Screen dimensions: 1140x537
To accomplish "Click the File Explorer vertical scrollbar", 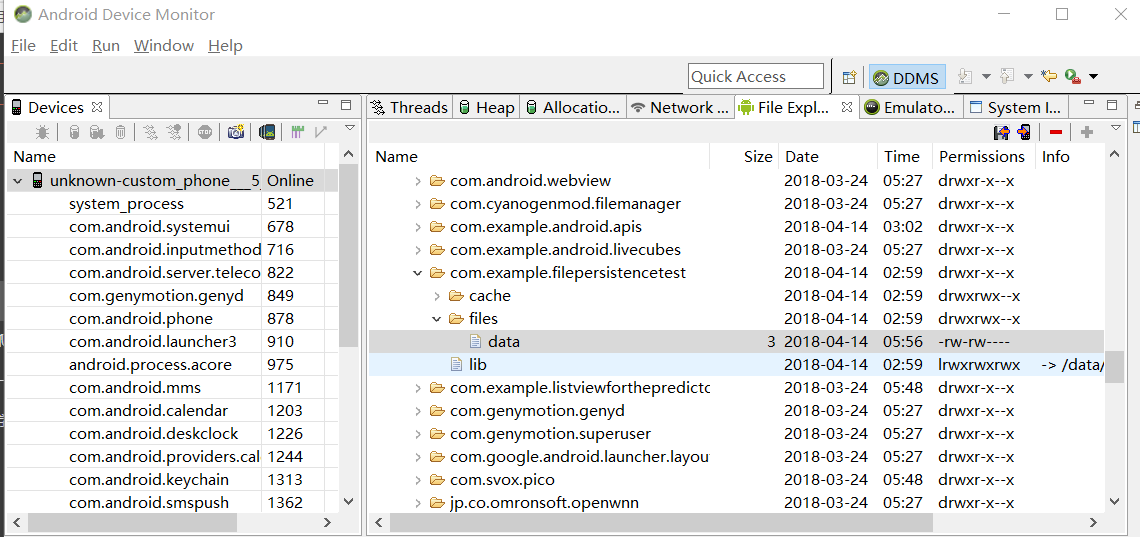I will 1114,365.
